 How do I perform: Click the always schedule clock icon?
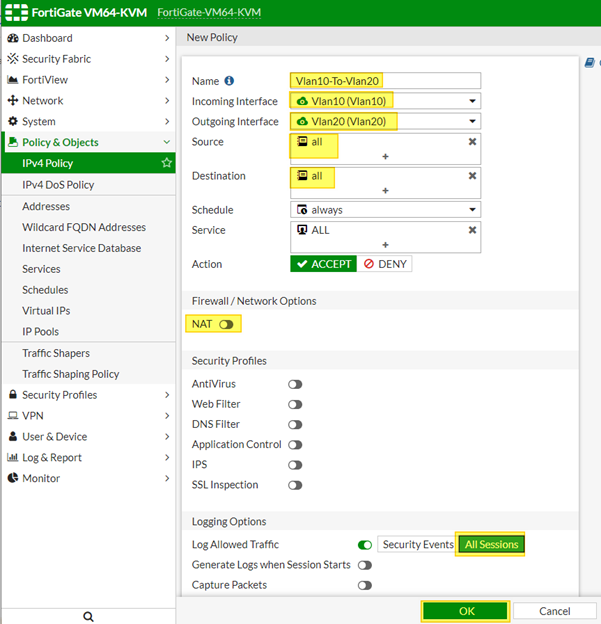pyautogui.click(x=302, y=210)
